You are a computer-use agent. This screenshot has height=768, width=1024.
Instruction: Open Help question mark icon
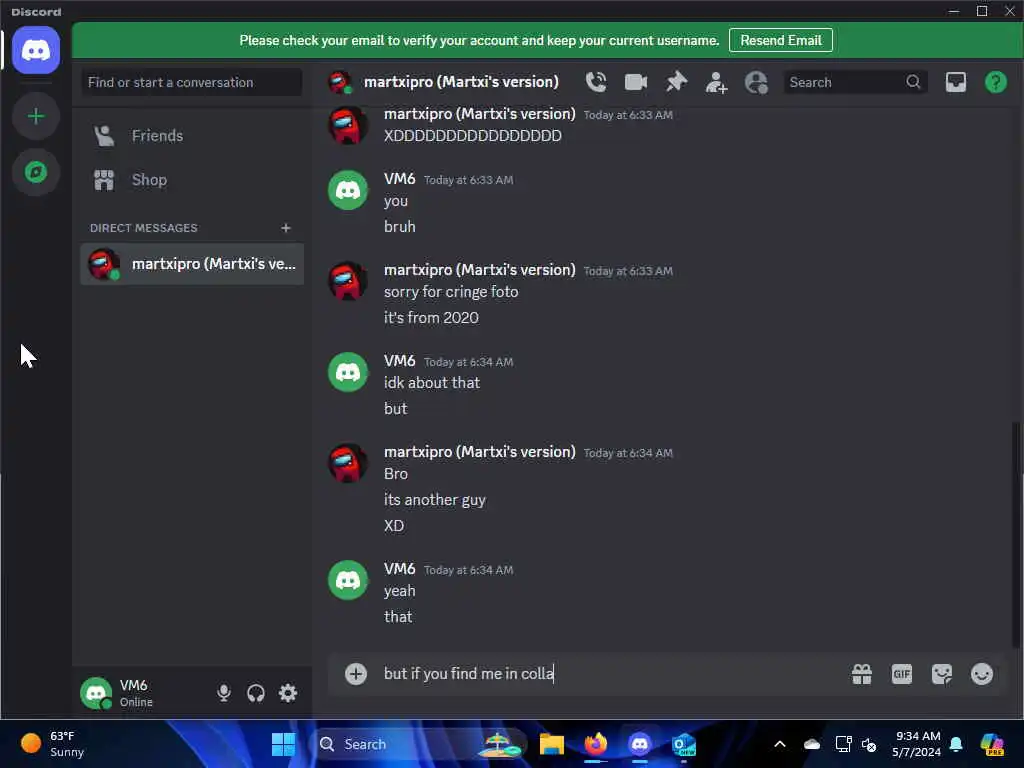click(995, 82)
